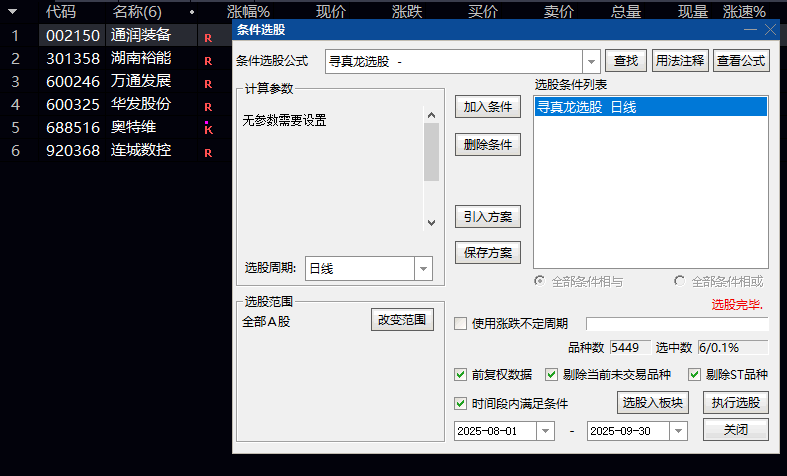Minimize the 条件选股 dialog

750,30
